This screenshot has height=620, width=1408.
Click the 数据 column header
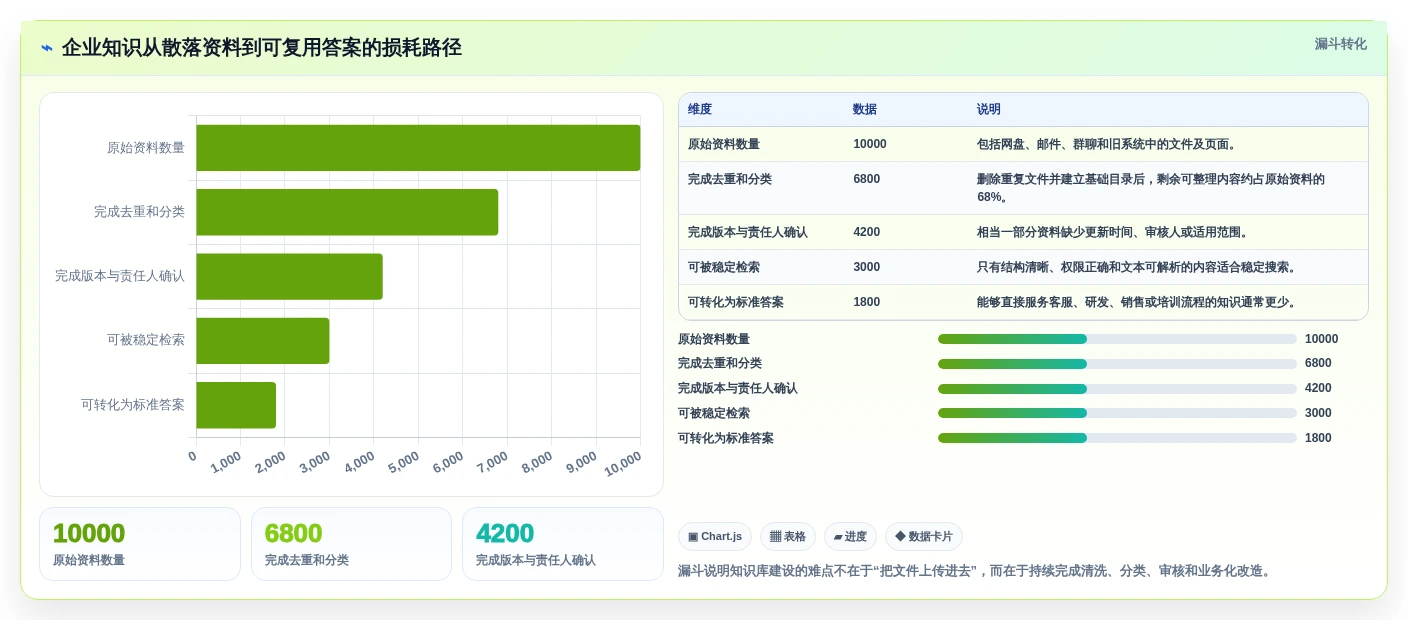click(865, 110)
